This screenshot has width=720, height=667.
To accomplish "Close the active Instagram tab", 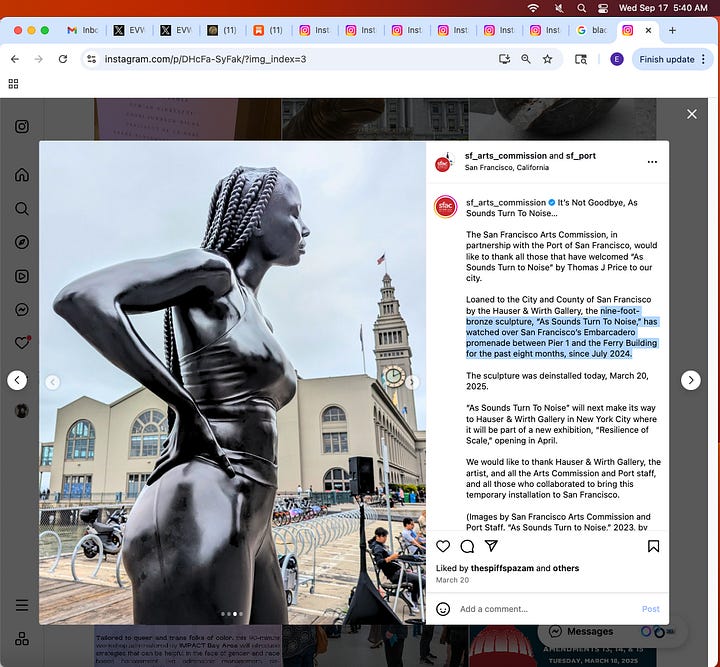I will pos(648,30).
